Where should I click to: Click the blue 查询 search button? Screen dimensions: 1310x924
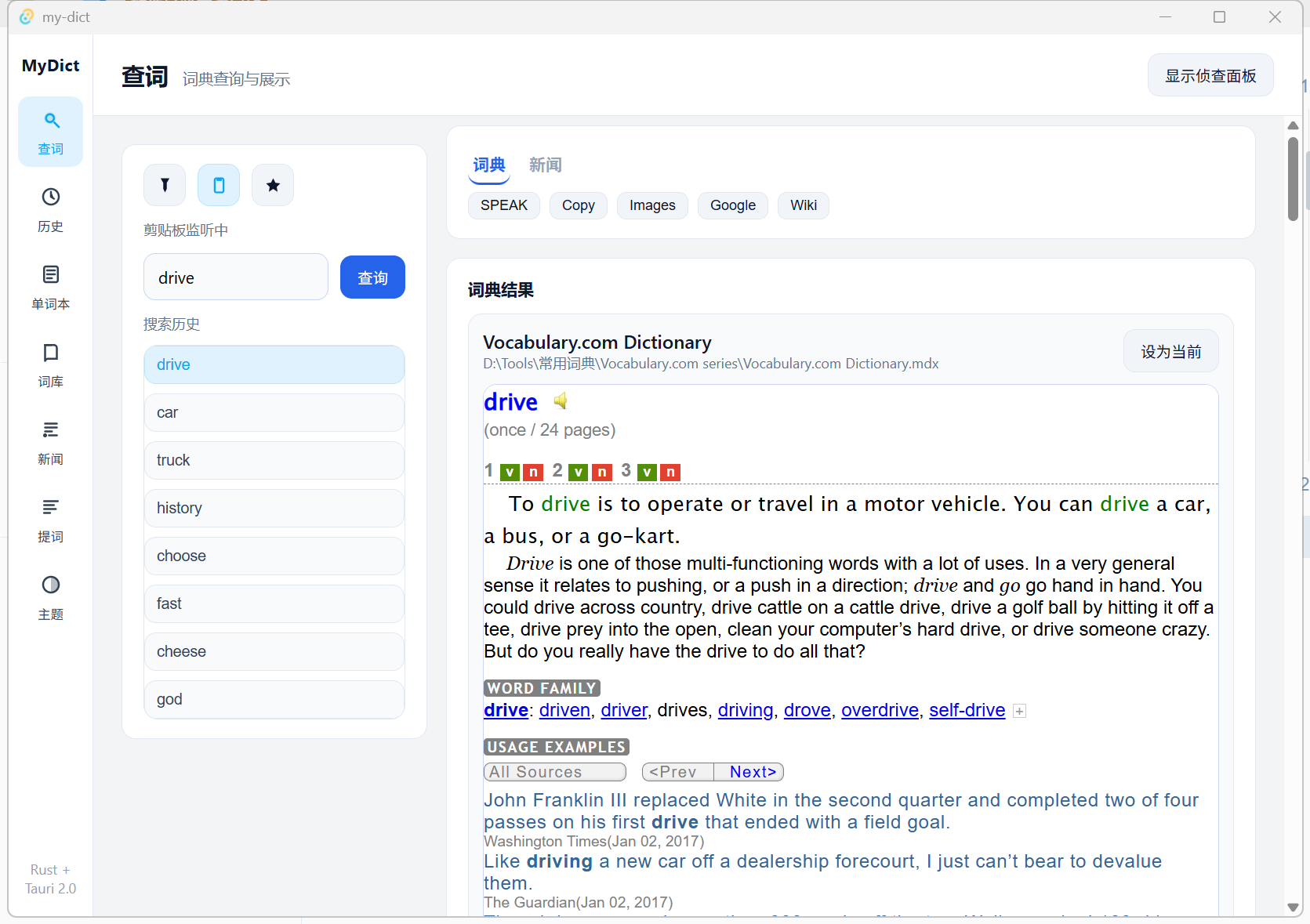pos(372,277)
